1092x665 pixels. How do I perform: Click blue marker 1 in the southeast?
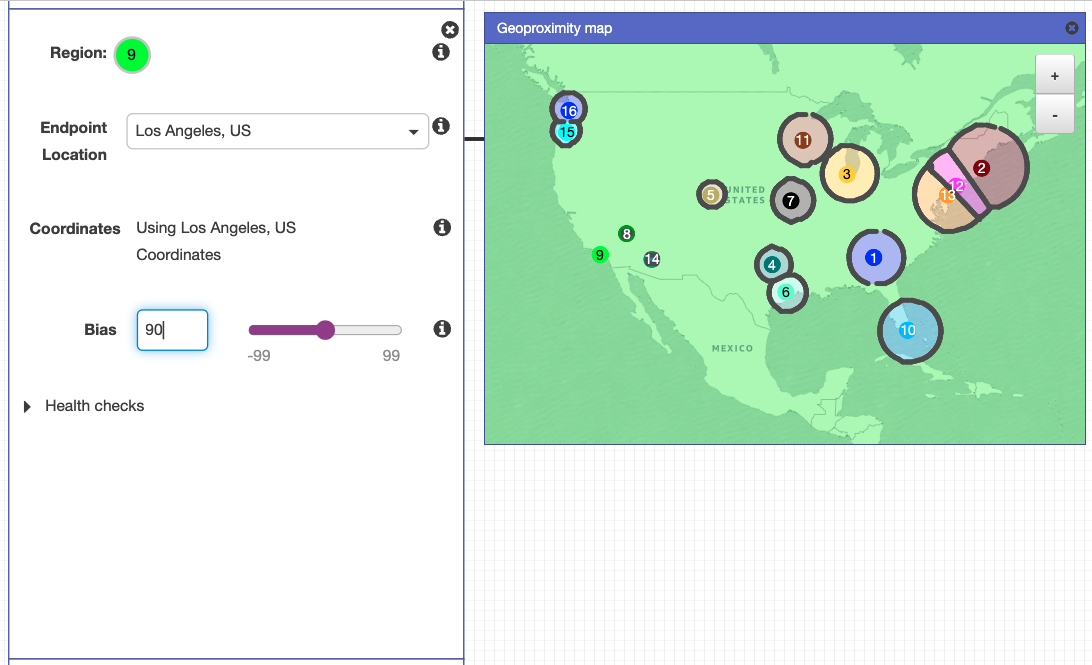[876, 257]
